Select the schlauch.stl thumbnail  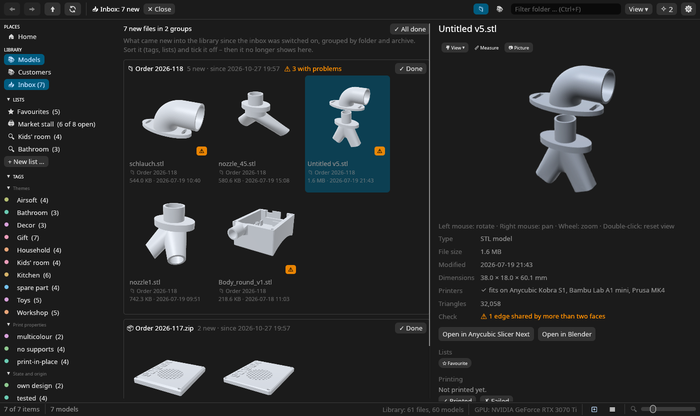174,119
